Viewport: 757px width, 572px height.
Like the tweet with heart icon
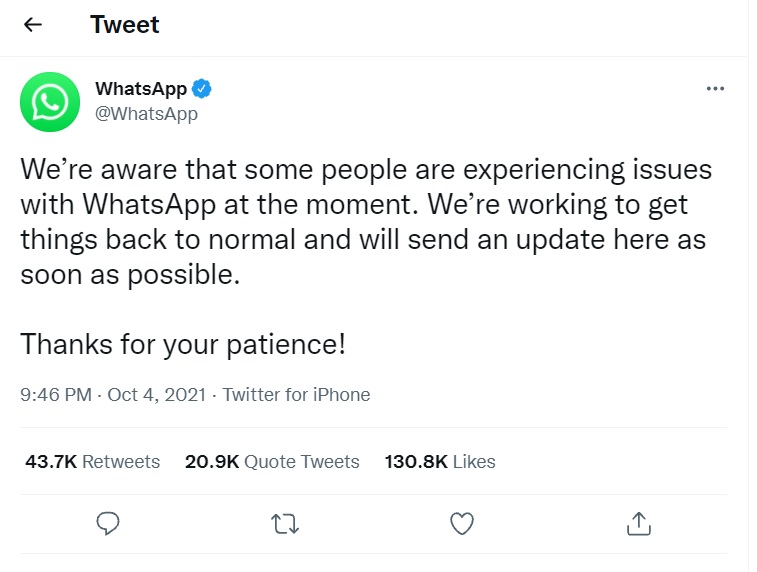[461, 522]
